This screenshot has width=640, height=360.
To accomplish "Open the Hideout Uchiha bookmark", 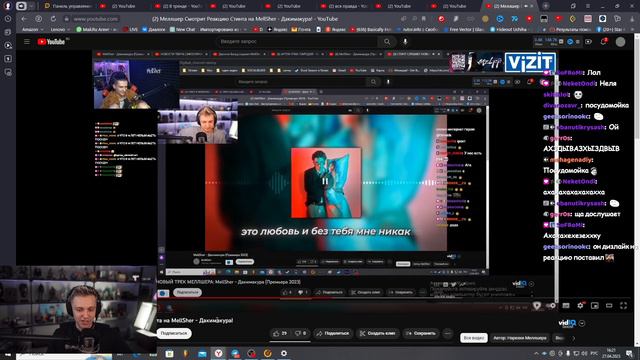I will pos(508,29).
